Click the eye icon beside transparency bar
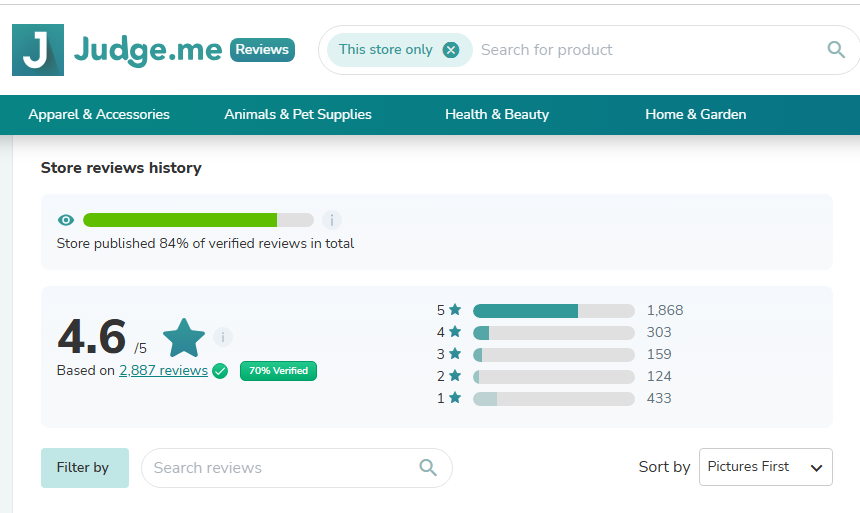This screenshot has width=860, height=513. [66, 220]
